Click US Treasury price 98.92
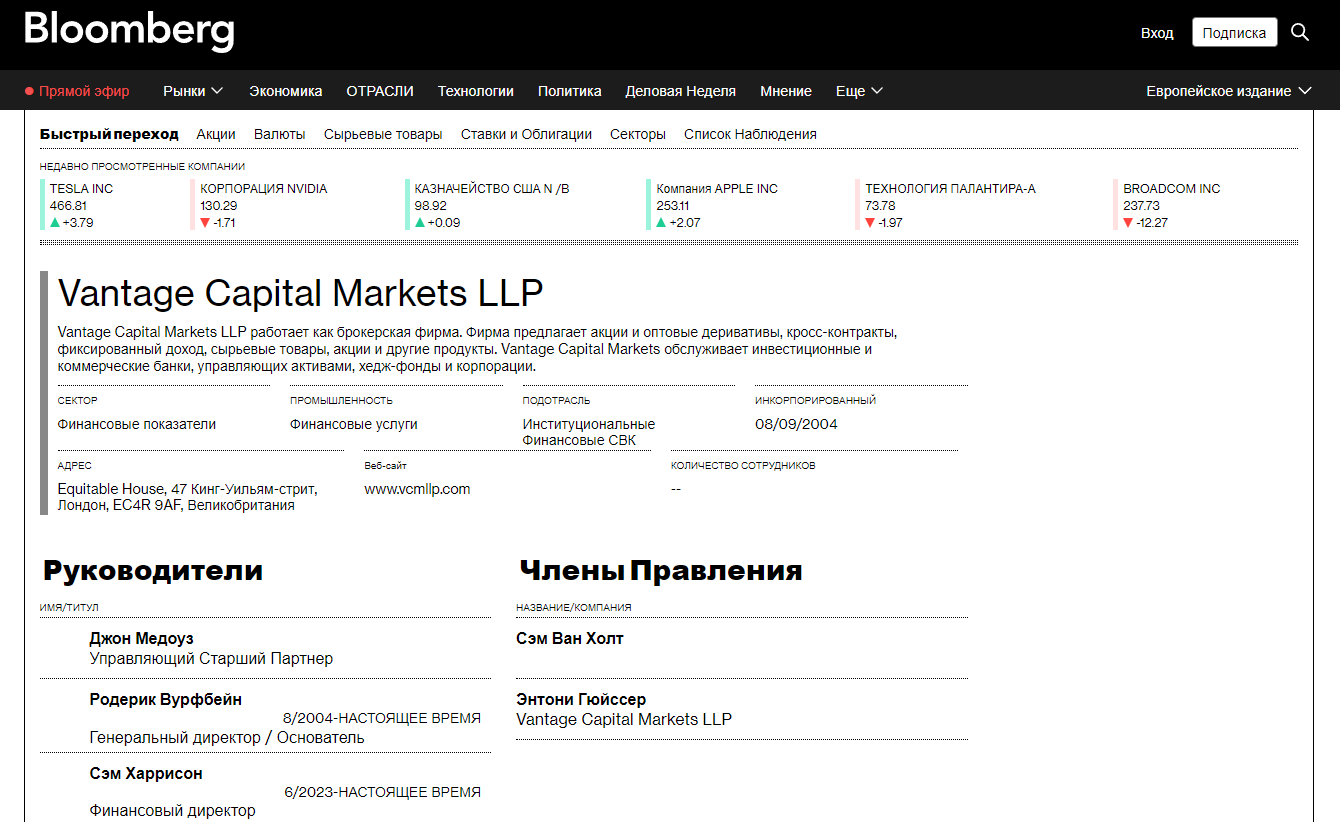1340x822 pixels. (x=431, y=205)
